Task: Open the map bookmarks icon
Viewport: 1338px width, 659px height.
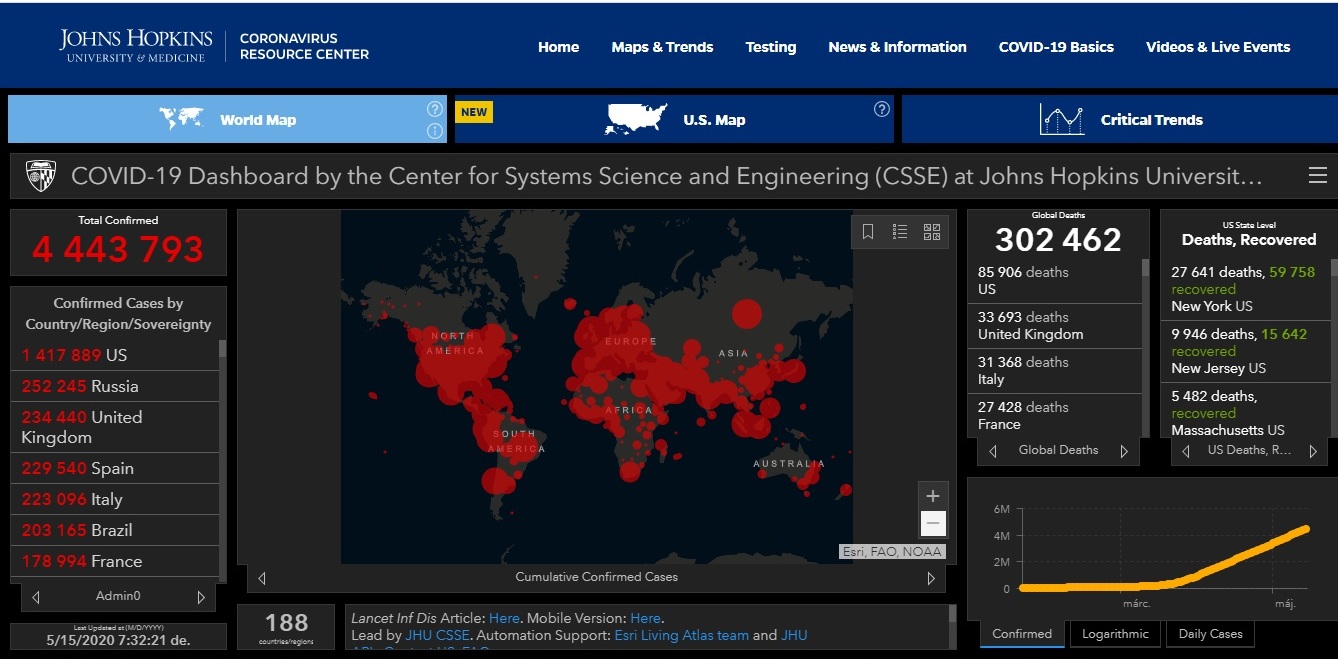Action: tap(868, 232)
